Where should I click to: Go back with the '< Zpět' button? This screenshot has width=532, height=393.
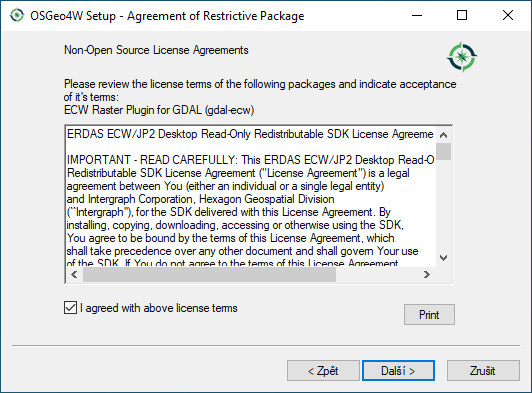point(323,371)
